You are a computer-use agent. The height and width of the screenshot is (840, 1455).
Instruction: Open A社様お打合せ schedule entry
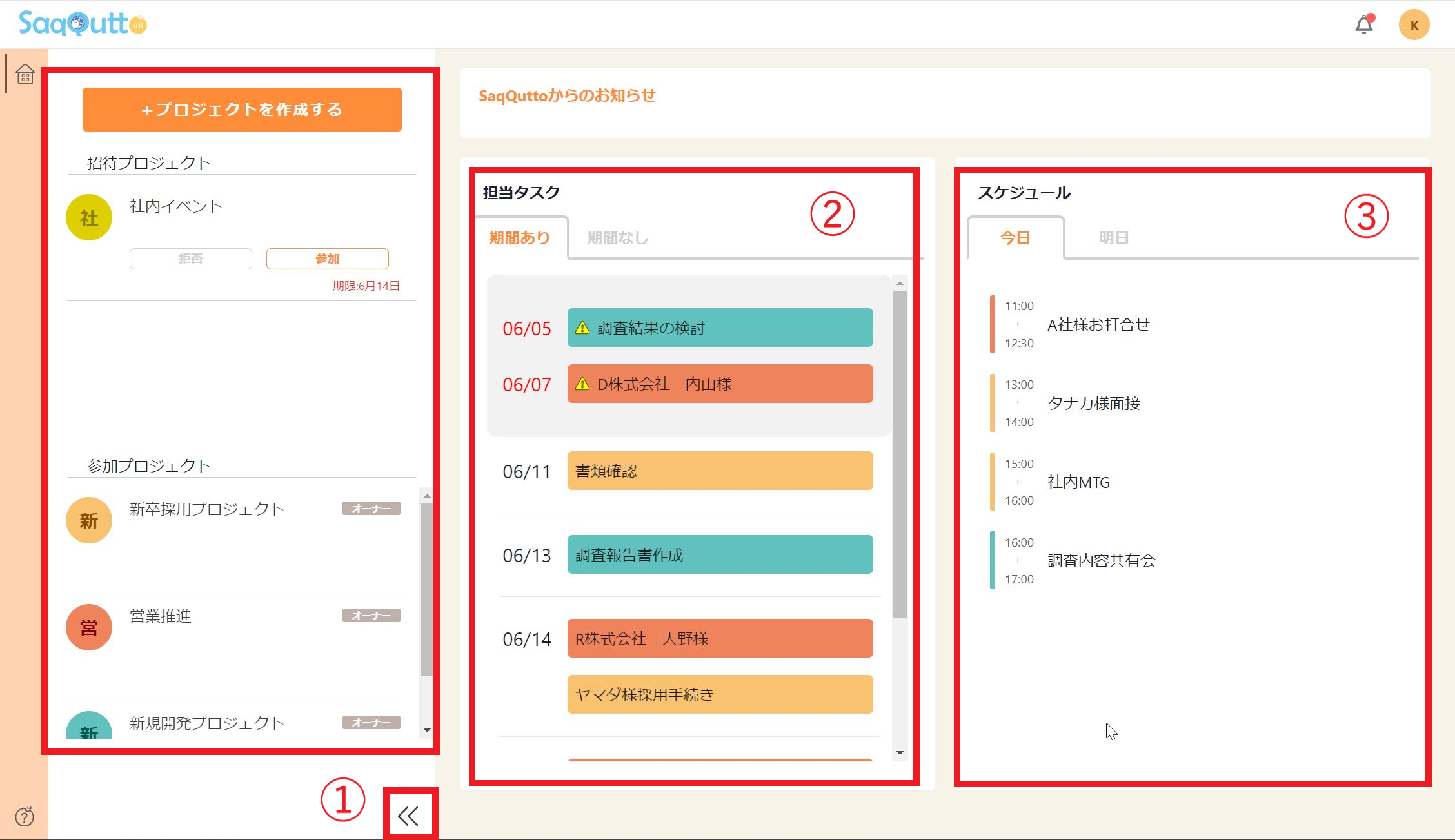(x=1098, y=324)
